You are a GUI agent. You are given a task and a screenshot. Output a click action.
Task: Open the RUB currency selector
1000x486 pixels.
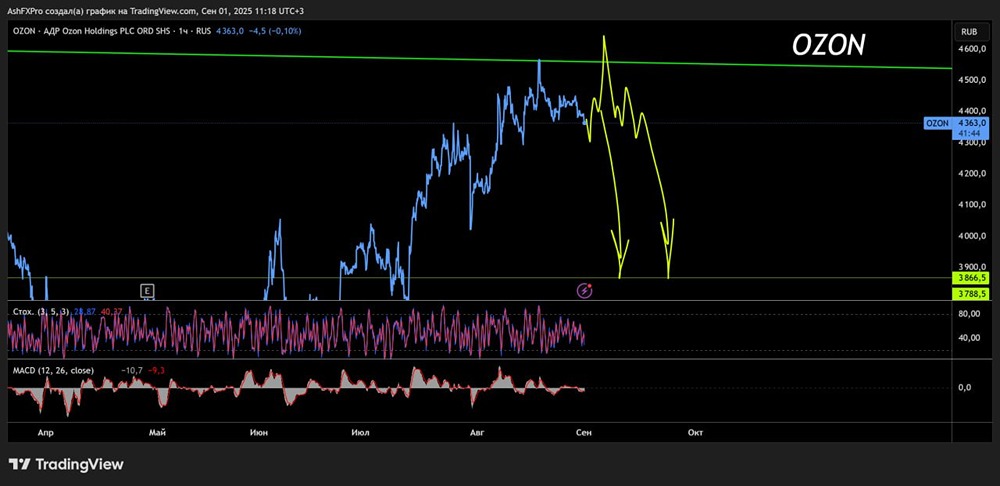969,31
